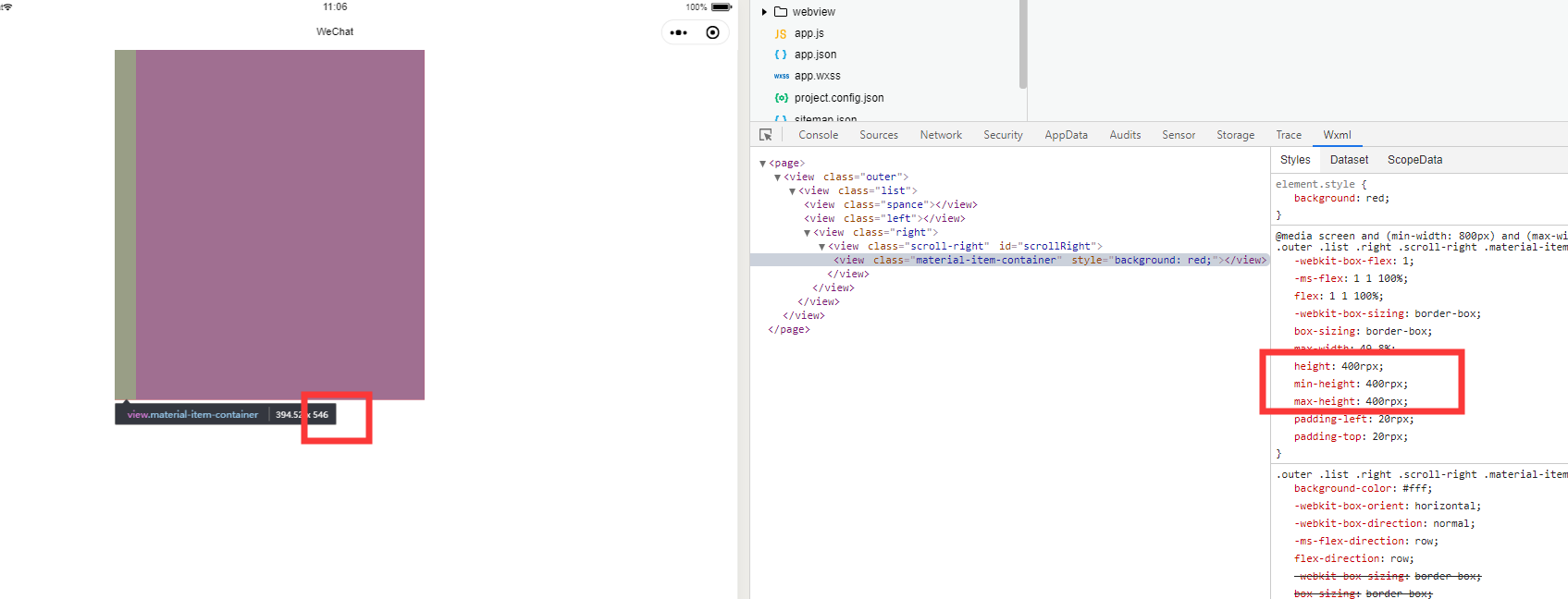
Task: Collapse the view class right node
Action: (808, 233)
